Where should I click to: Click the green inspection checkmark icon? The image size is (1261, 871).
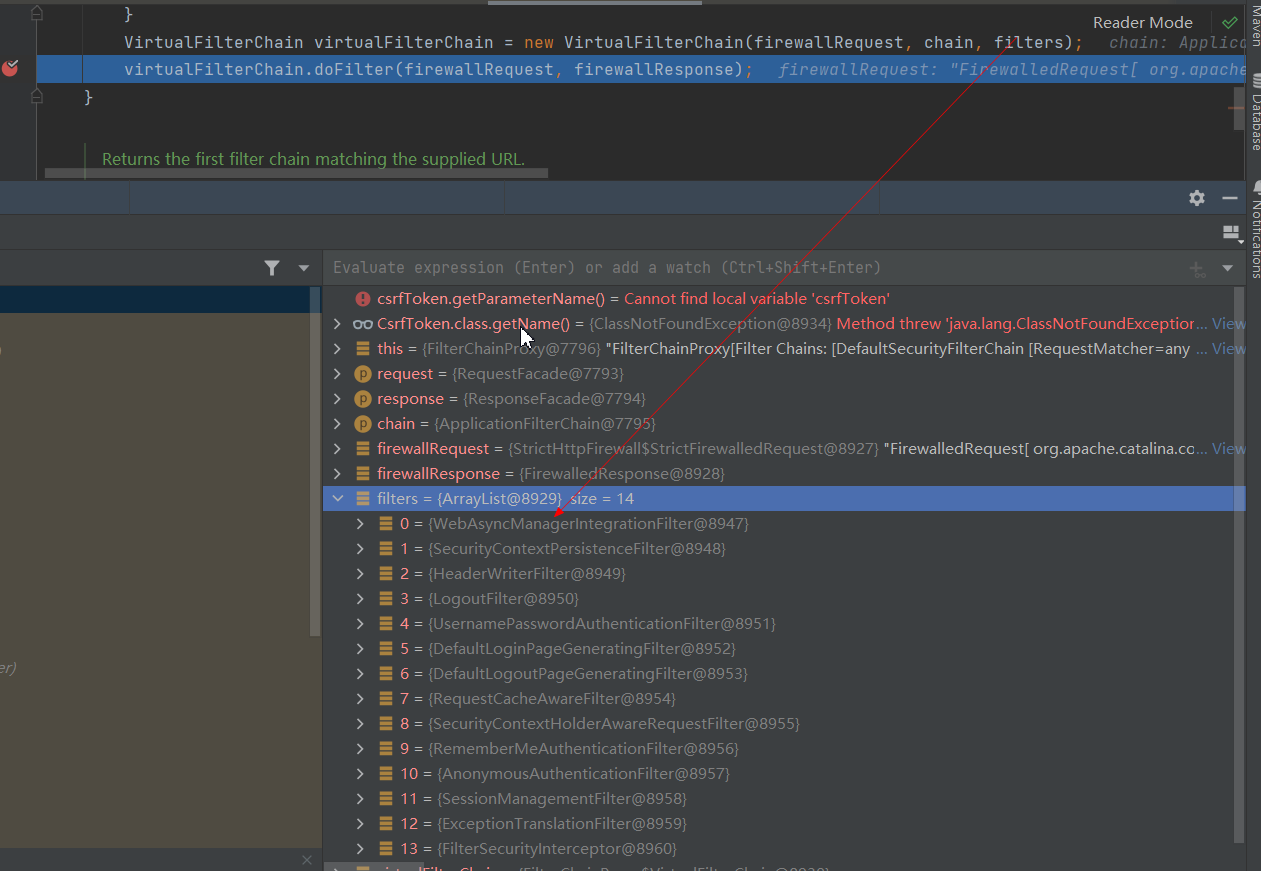[x=1229, y=22]
